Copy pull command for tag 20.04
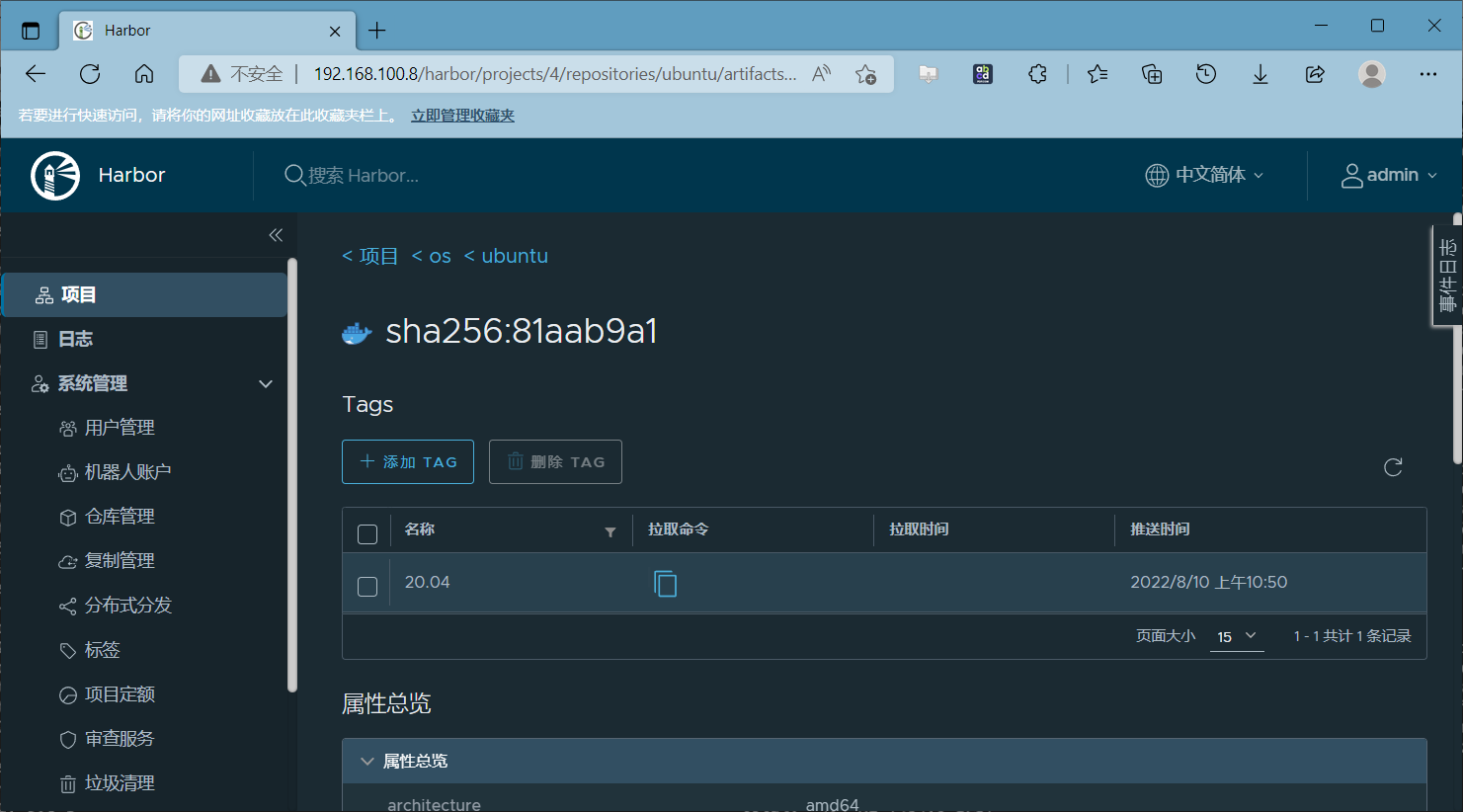Image resolution: width=1463 pixels, height=812 pixels. (x=666, y=584)
